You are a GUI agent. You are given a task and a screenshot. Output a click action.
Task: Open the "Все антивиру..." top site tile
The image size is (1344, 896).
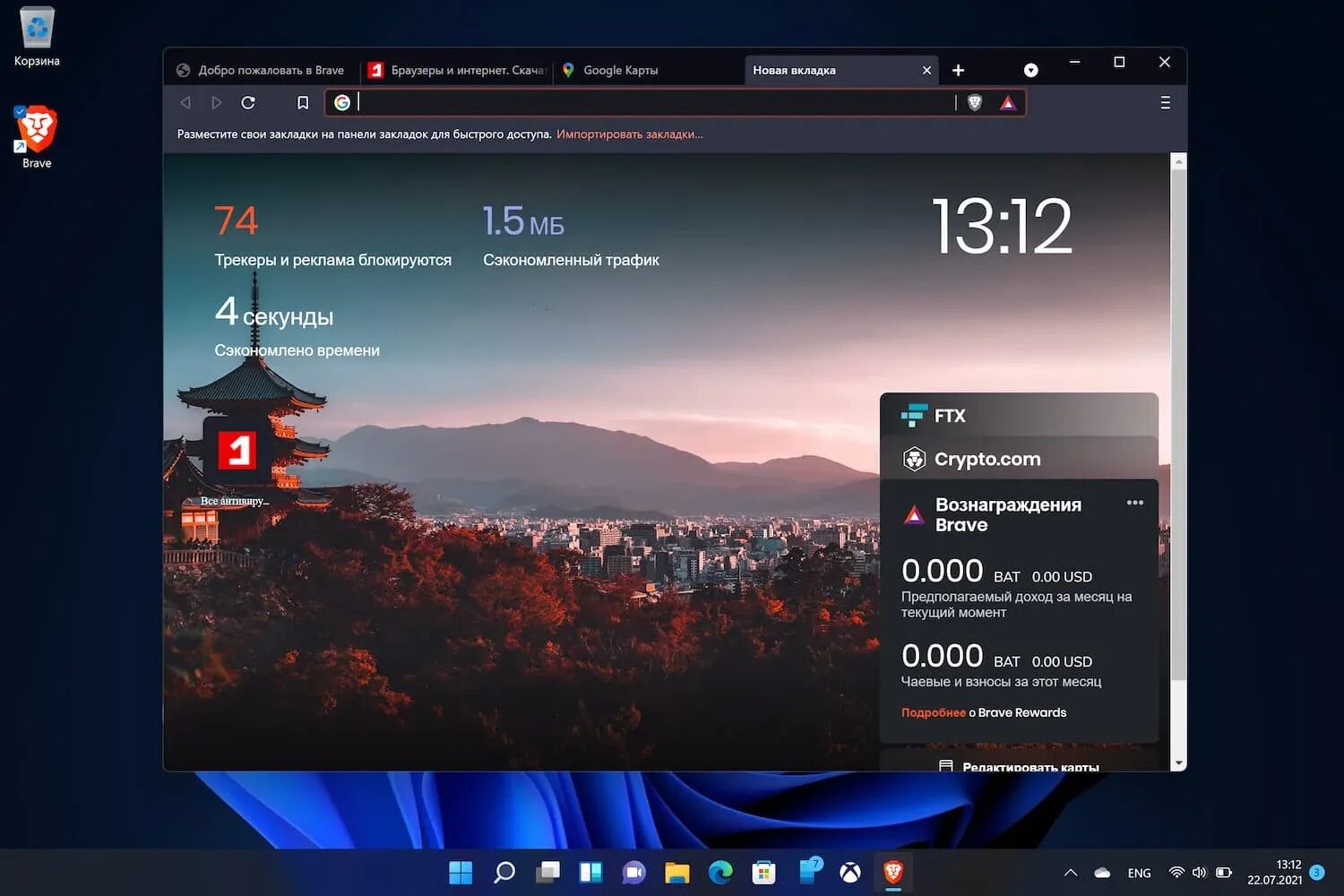click(237, 462)
